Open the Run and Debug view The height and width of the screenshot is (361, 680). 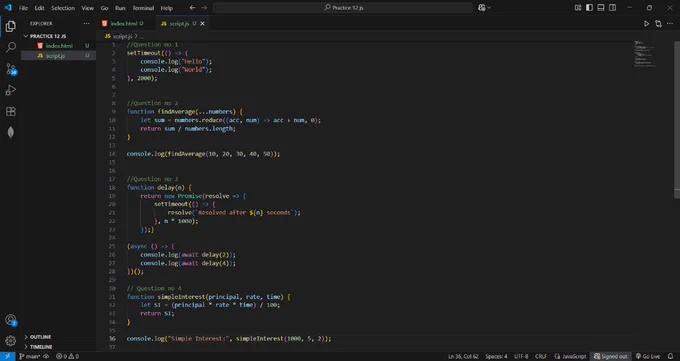pos(10,90)
